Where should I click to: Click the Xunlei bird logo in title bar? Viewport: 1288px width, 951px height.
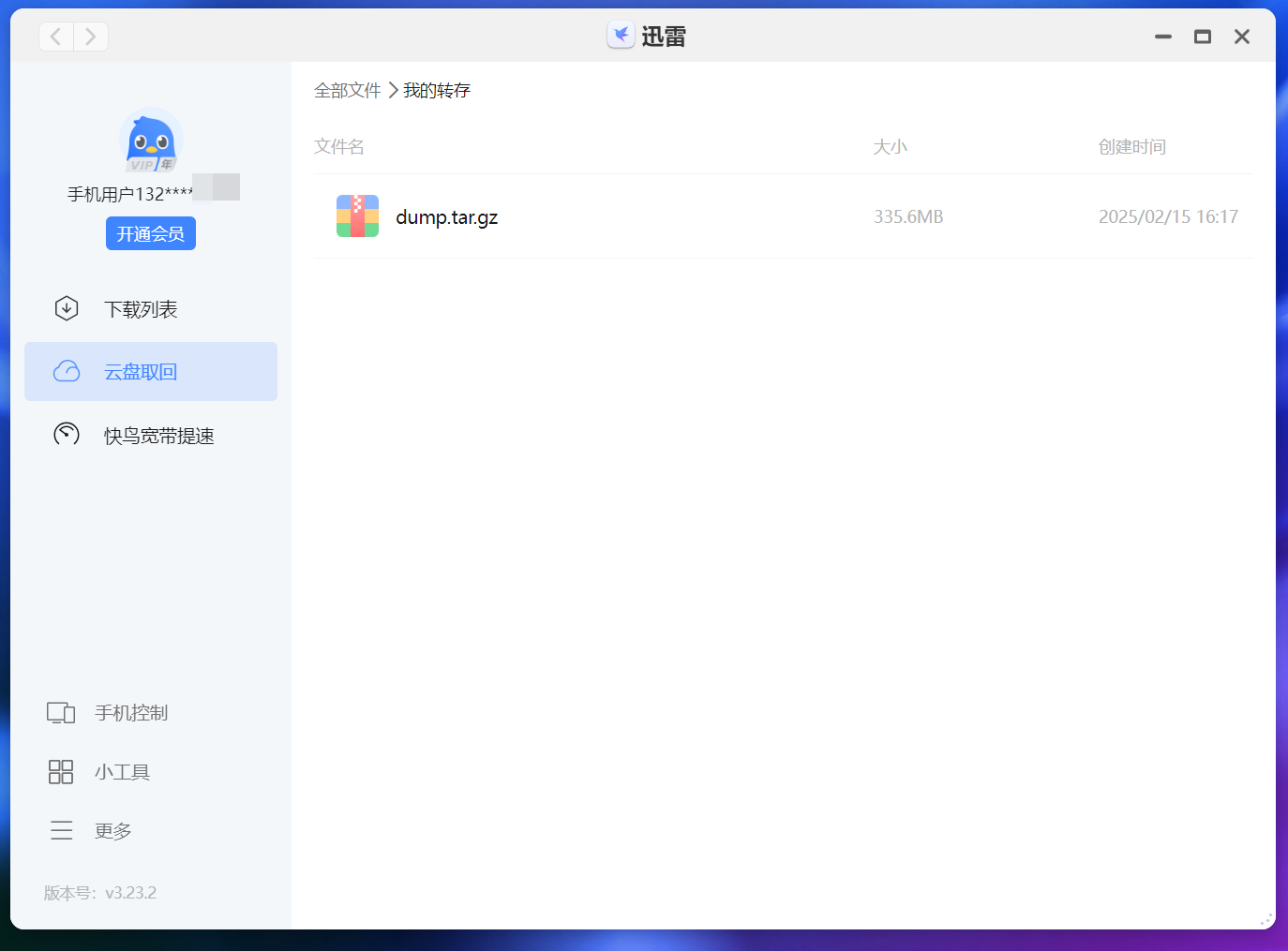(x=621, y=36)
